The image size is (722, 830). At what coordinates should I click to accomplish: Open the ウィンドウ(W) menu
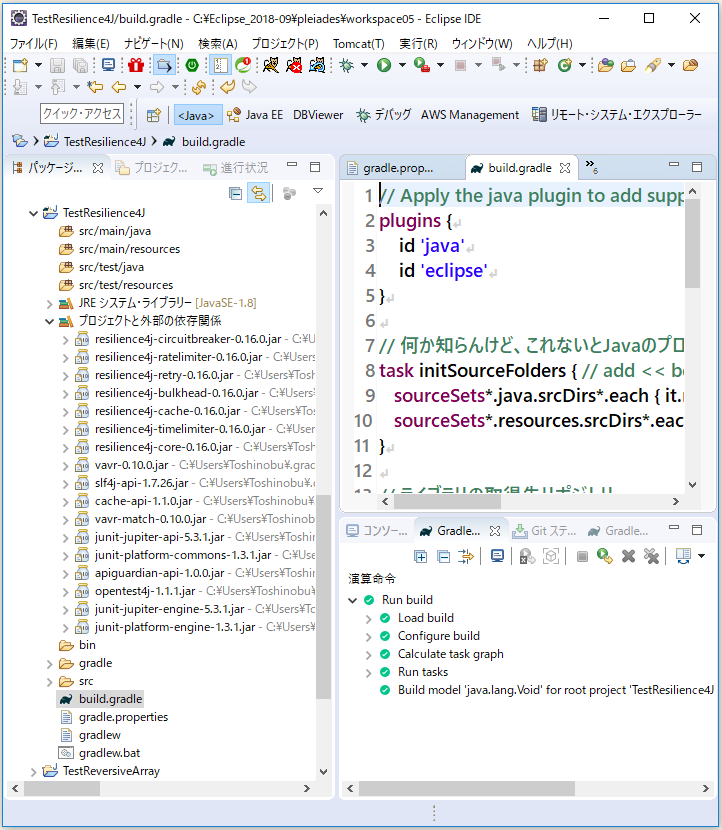482,43
